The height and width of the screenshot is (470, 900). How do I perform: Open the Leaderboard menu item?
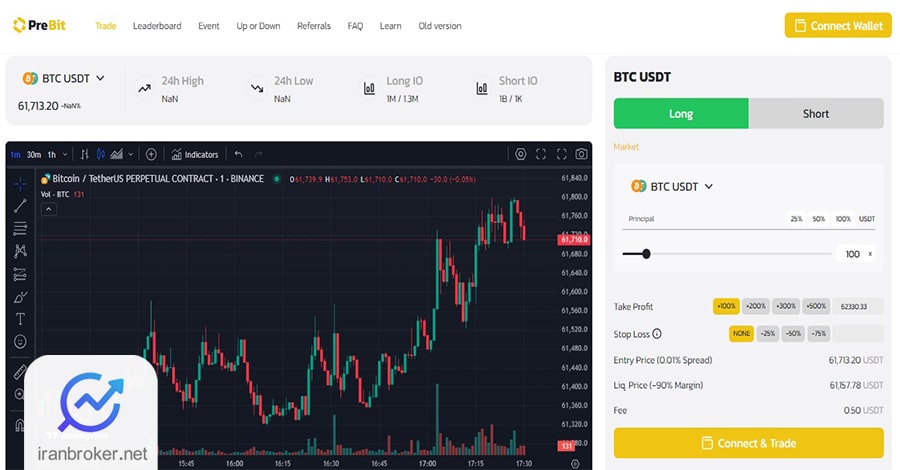(x=157, y=26)
